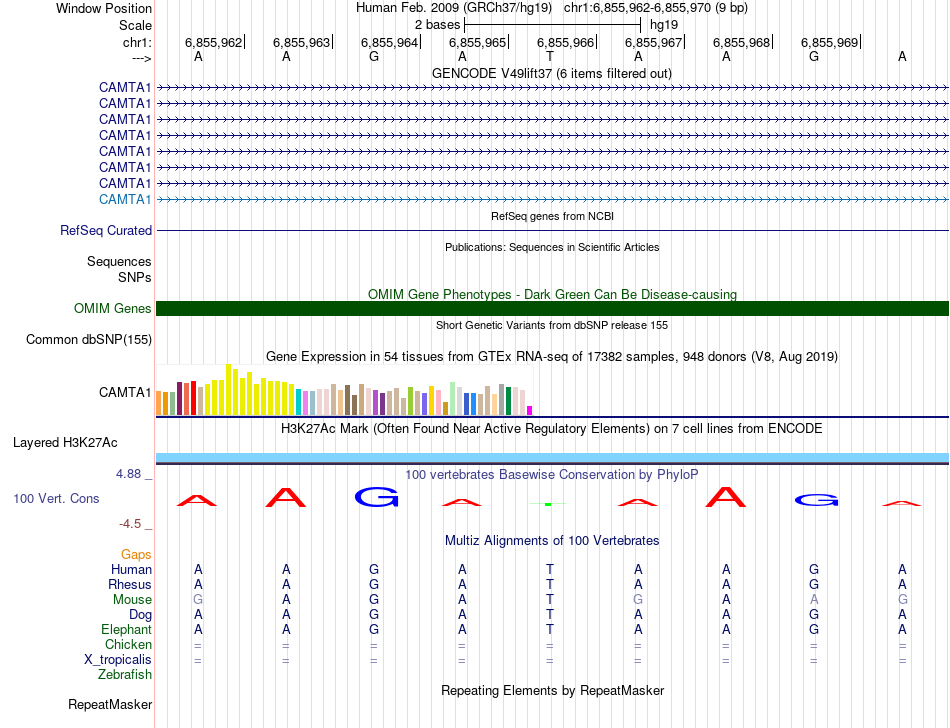Click the tallest yellow bar in GTEx chart
Image resolution: width=950 pixels, height=728 pixels.
tap(229, 390)
